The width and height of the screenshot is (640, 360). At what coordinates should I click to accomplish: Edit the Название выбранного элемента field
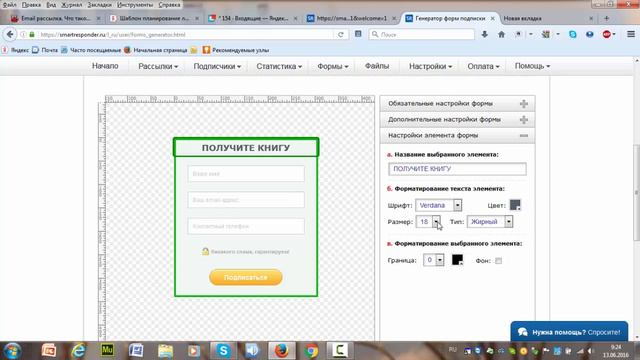pos(457,169)
